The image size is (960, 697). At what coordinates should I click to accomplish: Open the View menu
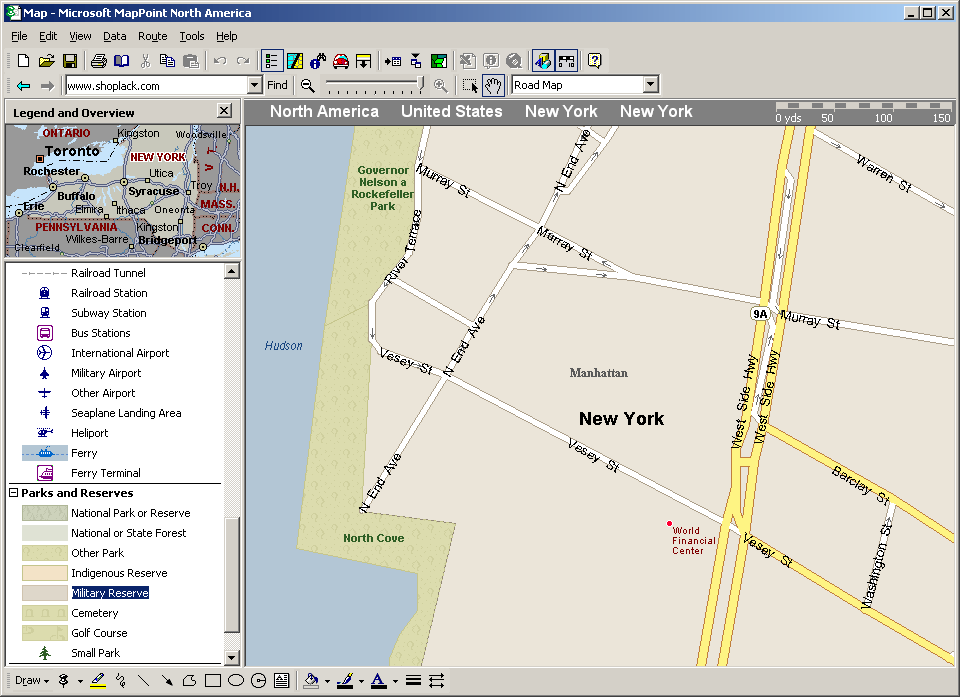80,36
